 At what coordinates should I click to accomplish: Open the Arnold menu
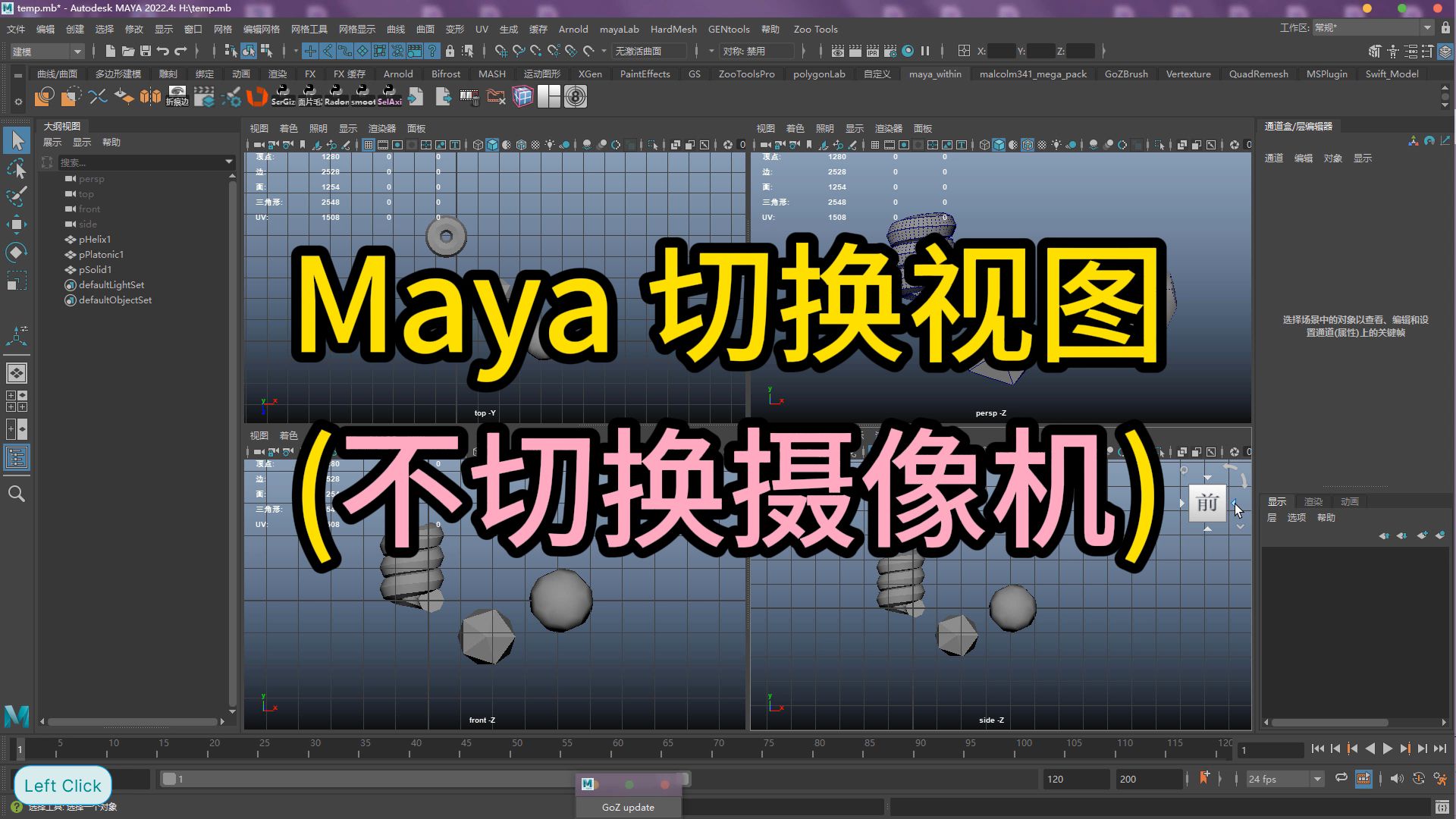coord(573,29)
